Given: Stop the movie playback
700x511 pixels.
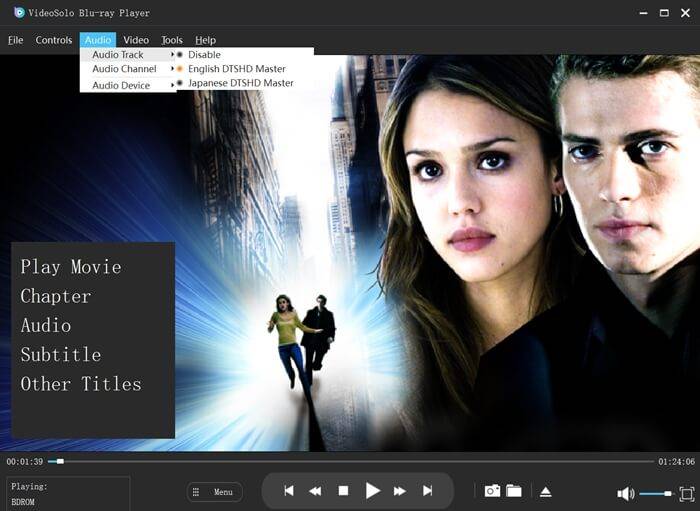Looking at the screenshot, I should 343,491.
